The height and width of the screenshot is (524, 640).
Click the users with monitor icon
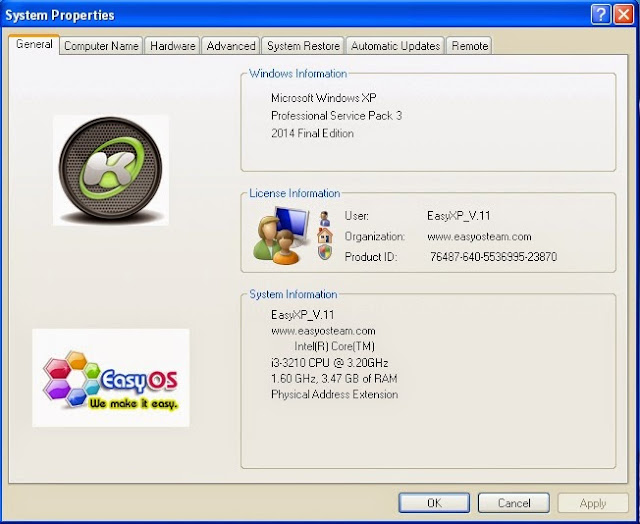click(282, 236)
